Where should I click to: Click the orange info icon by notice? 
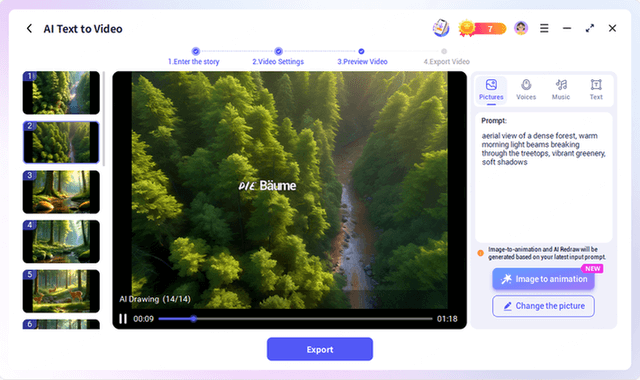480,253
